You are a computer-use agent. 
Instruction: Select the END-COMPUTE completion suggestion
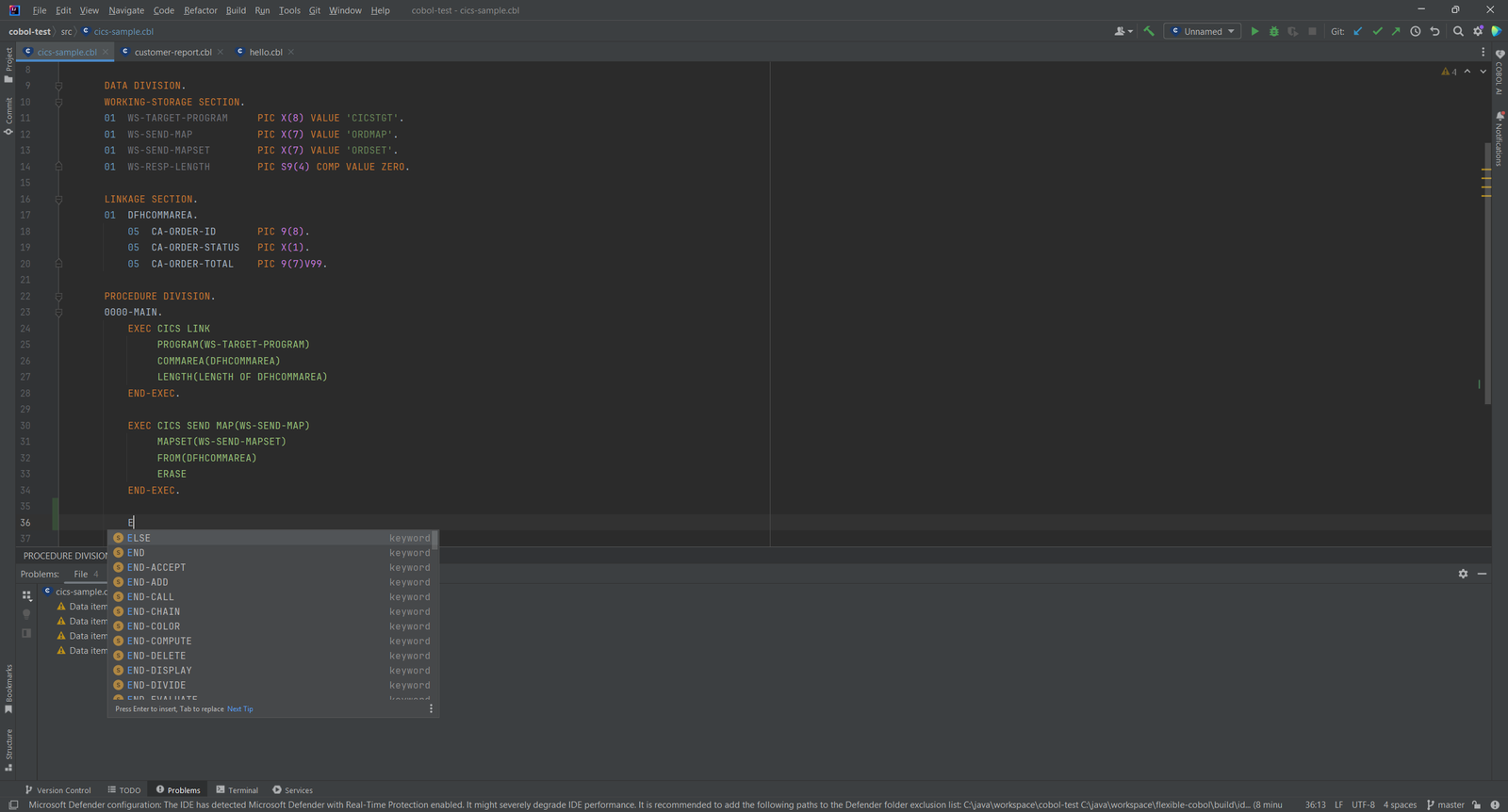(271, 641)
